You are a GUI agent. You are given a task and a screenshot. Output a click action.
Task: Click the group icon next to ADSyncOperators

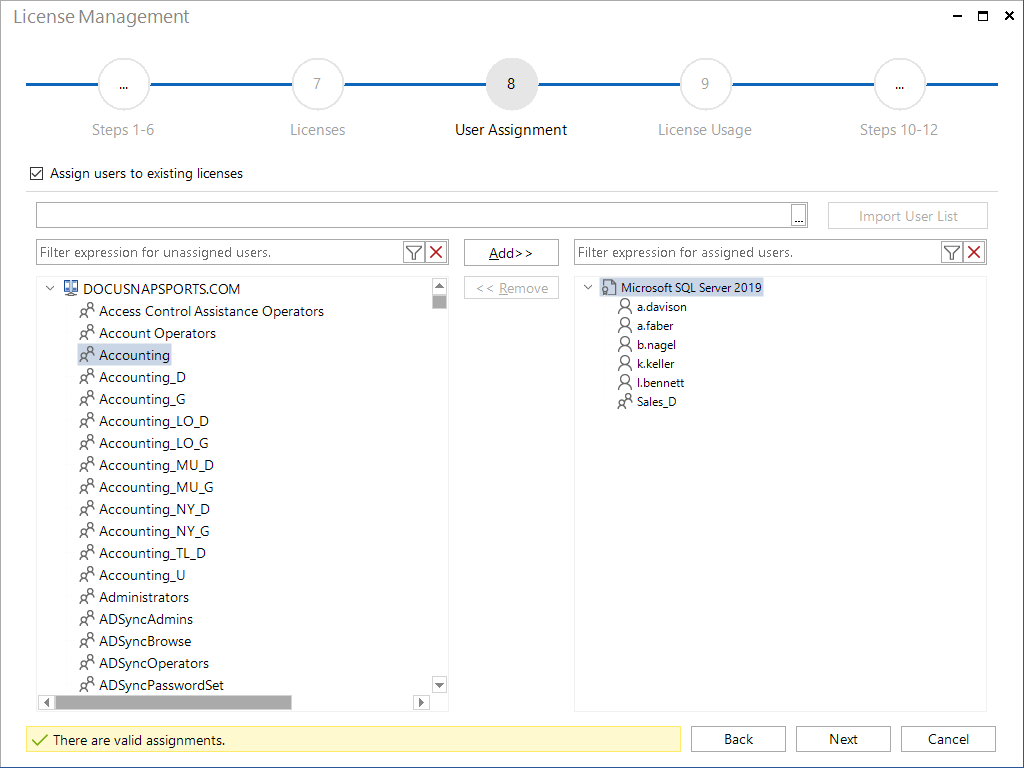87,663
